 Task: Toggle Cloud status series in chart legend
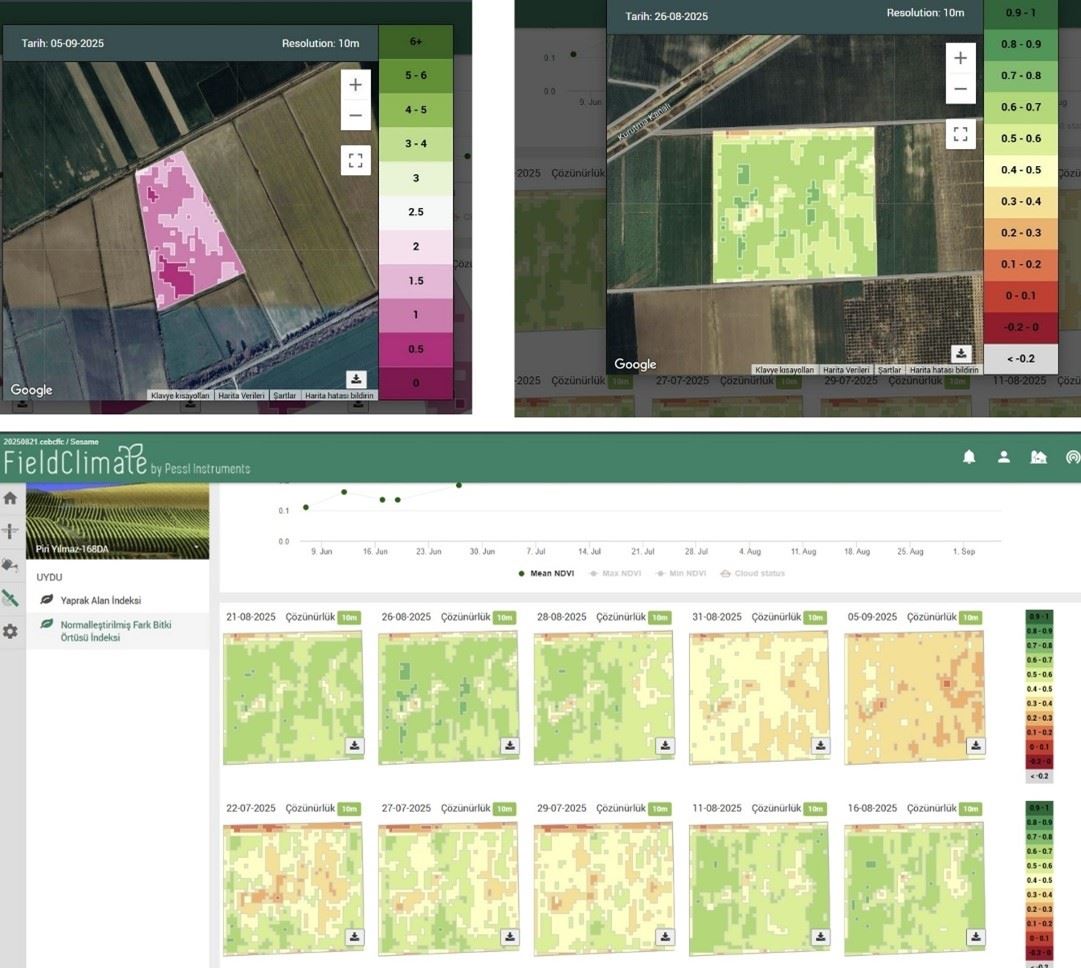(753, 573)
